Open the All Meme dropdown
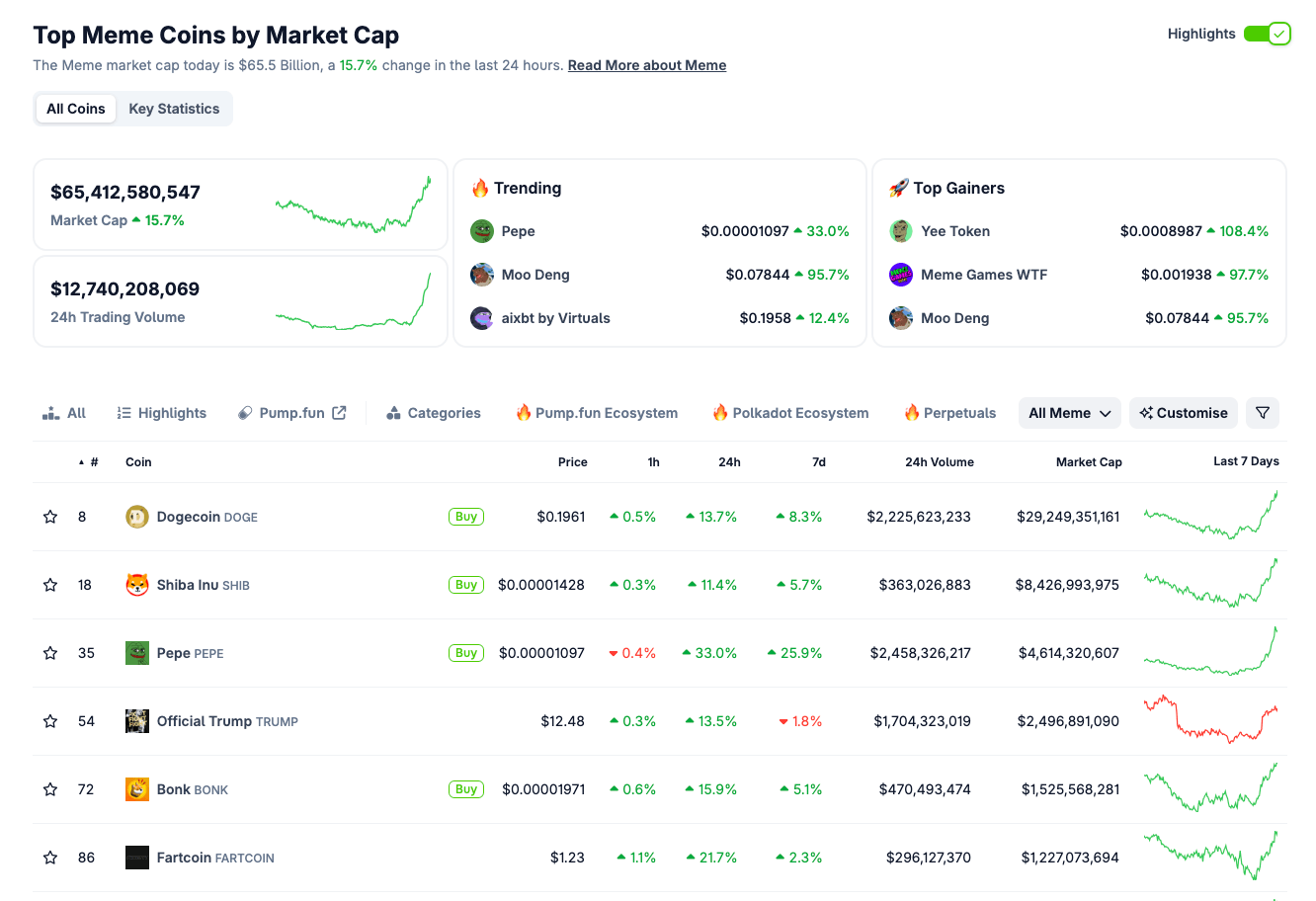This screenshot has height=901, width=1316. click(x=1070, y=413)
